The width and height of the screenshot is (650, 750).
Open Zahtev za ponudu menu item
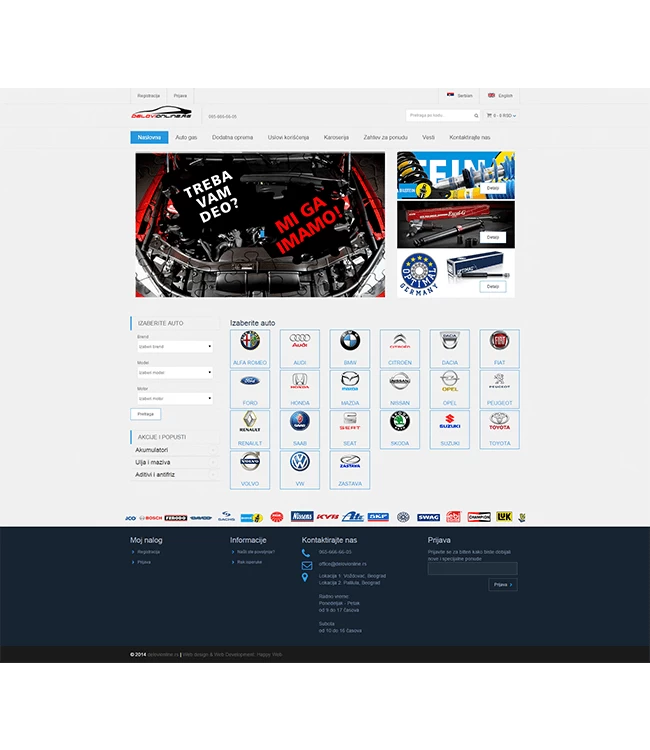pos(386,137)
